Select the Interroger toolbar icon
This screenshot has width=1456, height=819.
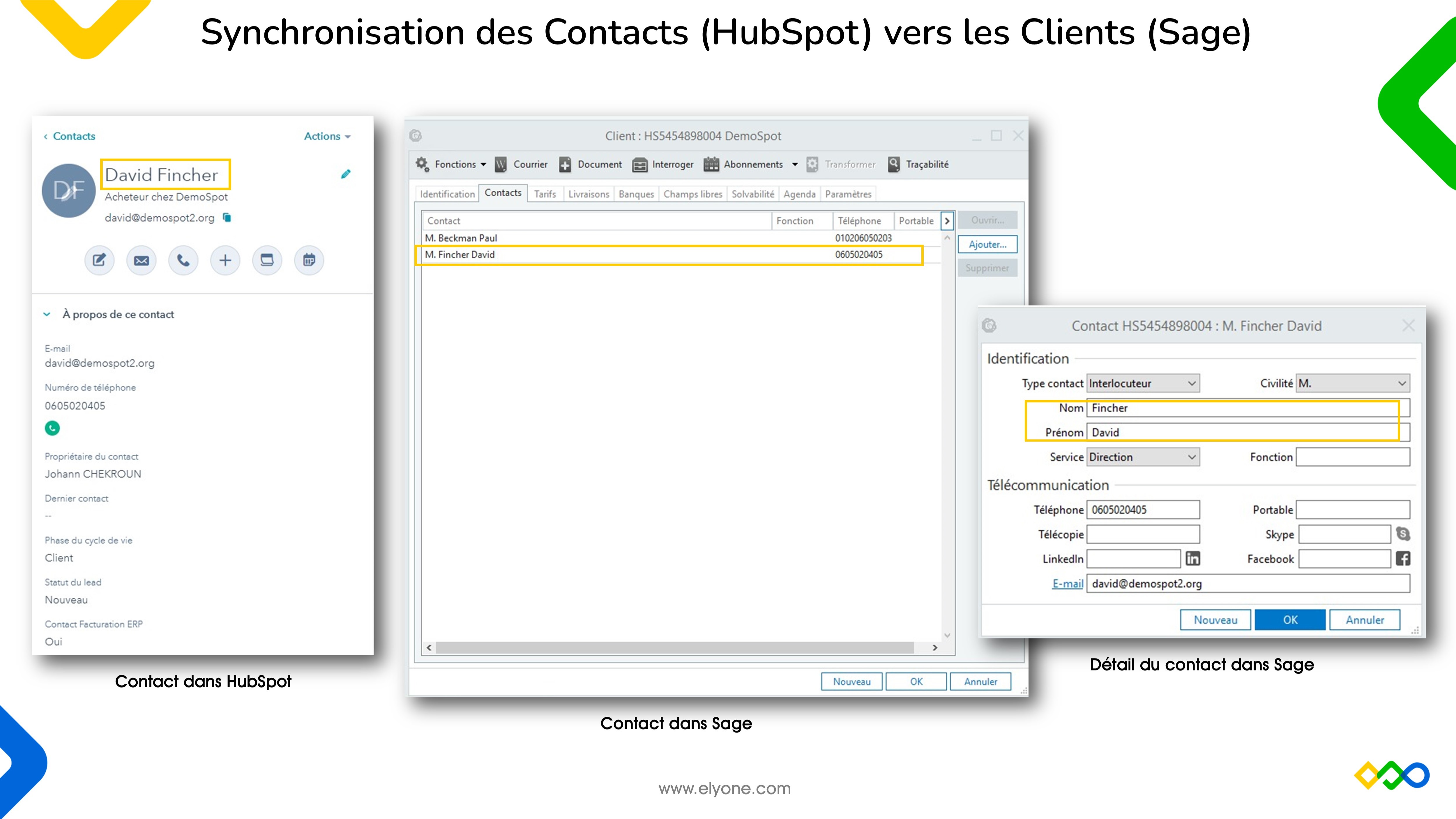(663, 165)
